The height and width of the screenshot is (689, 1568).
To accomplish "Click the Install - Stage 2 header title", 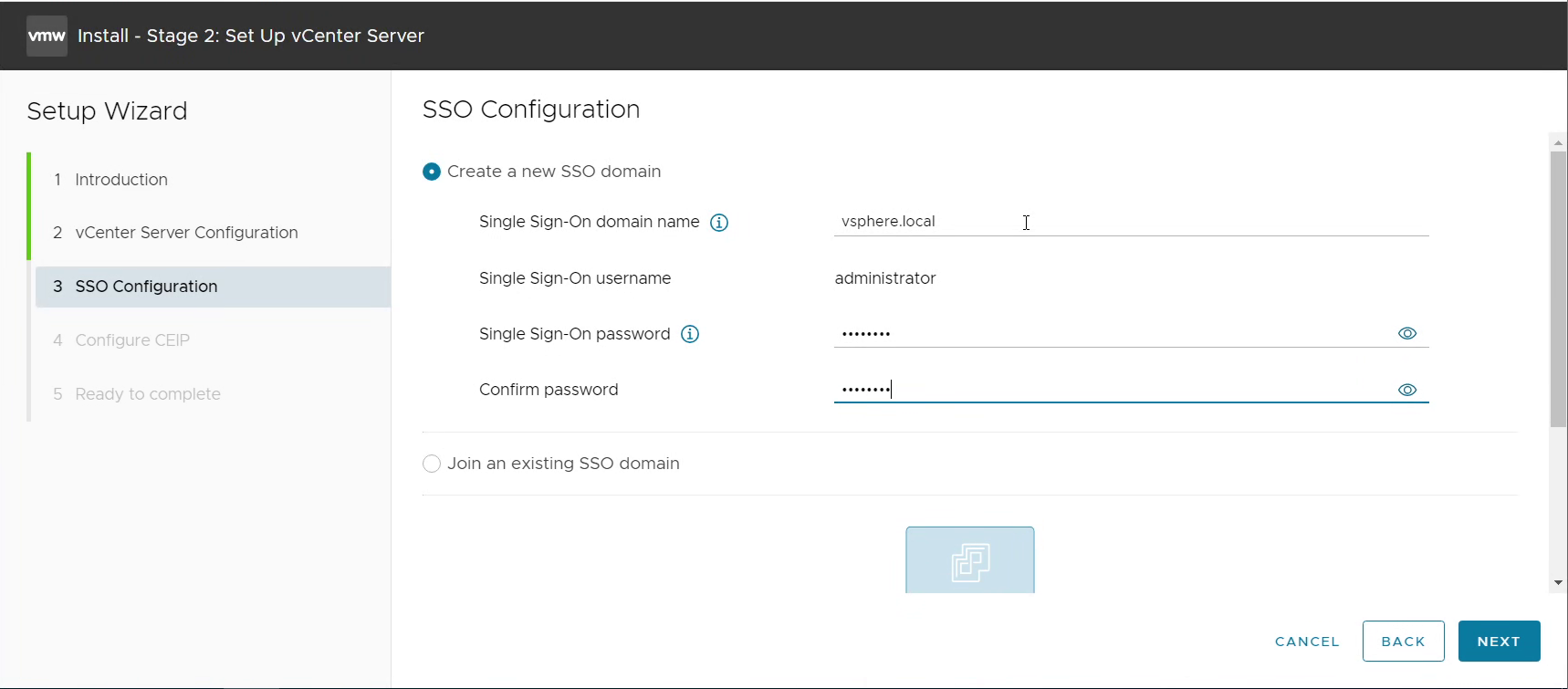I will pos(251,36).
